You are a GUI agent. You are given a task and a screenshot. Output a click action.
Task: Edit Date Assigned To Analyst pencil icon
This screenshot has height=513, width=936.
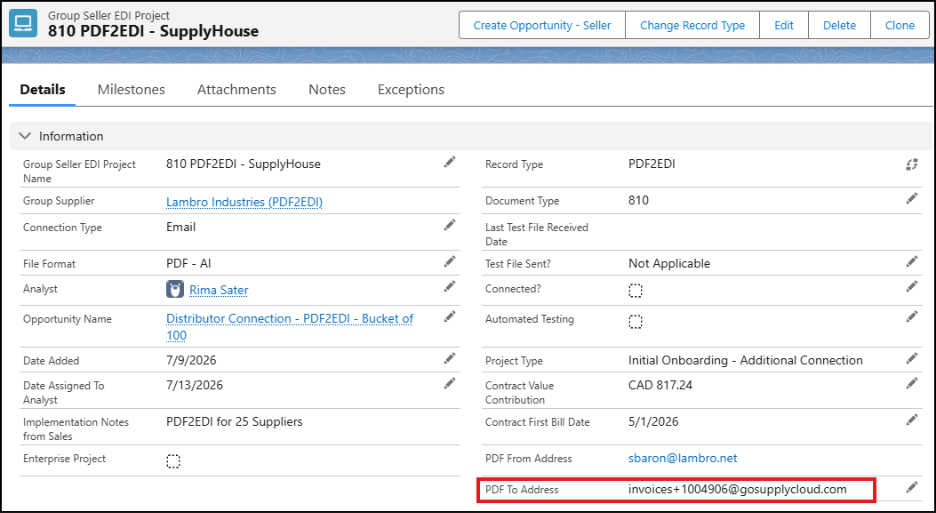point(449,383)
